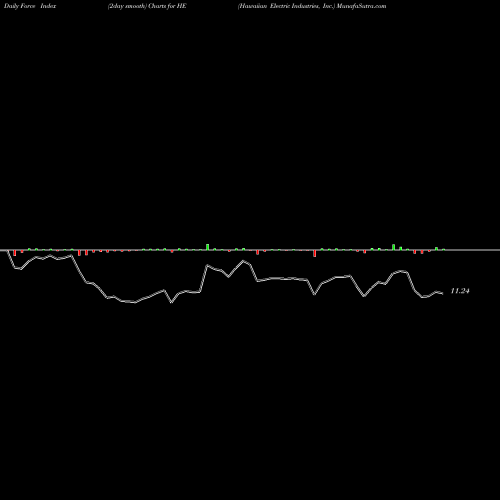Click the 'Hawaiian Electric Industries, Inc.' text
This screenshot has height=500, width=500.
click(286, 6)
